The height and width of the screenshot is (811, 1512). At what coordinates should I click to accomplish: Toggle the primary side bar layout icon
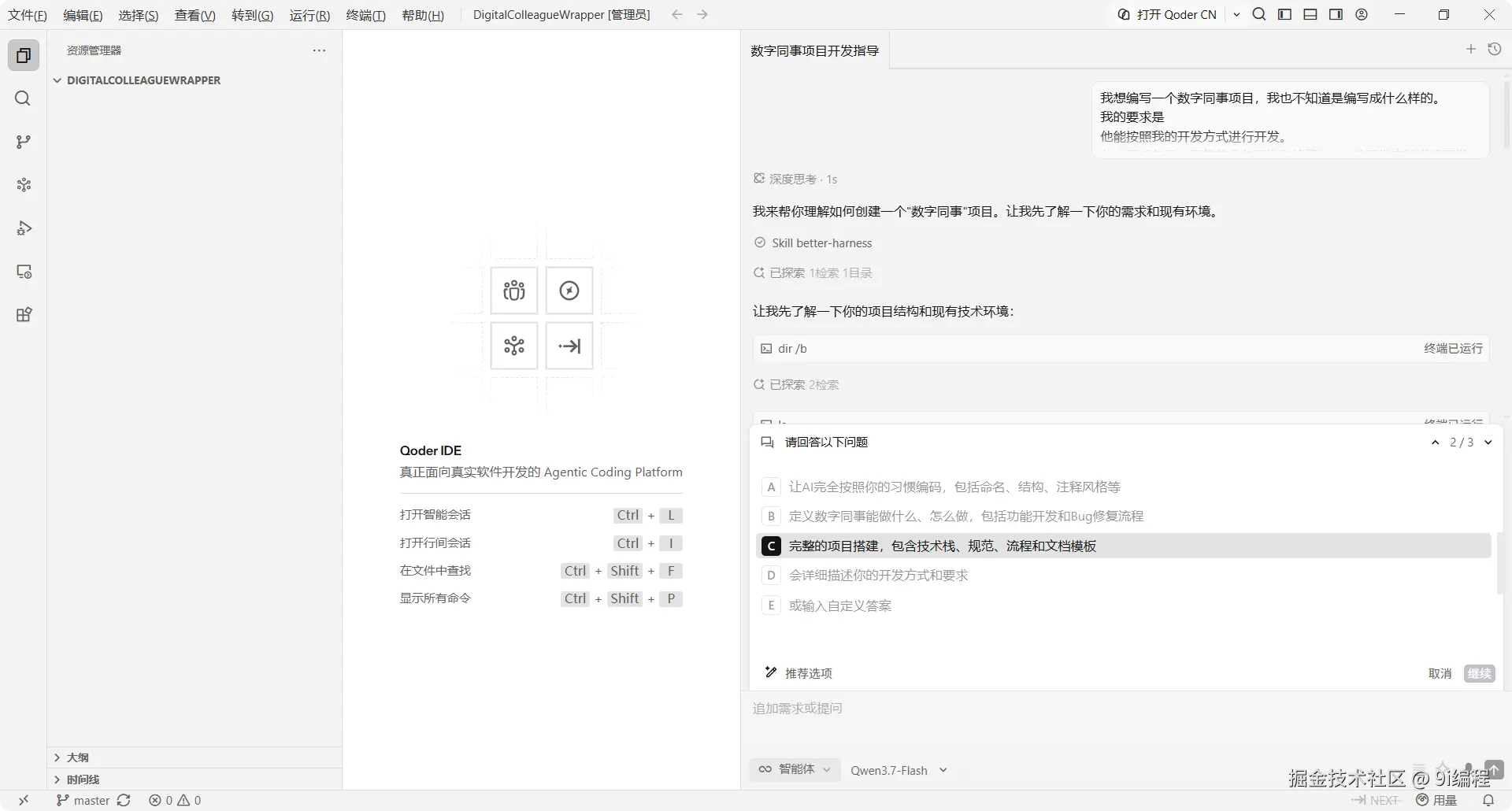[1284, 14]
